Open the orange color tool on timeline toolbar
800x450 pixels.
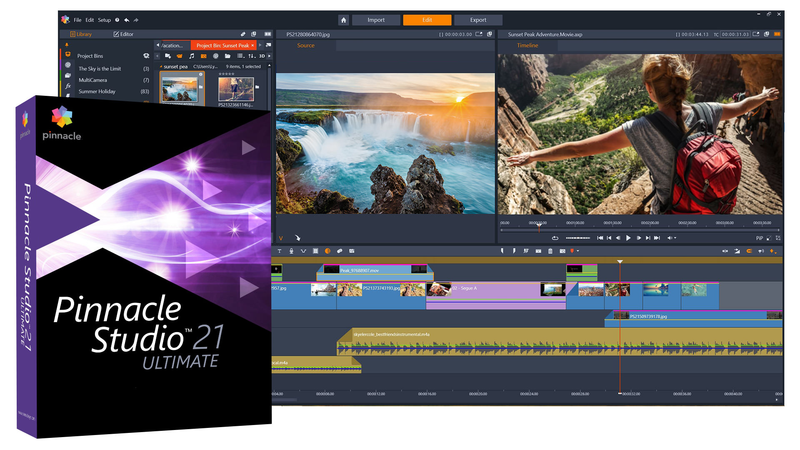(328, 251)
